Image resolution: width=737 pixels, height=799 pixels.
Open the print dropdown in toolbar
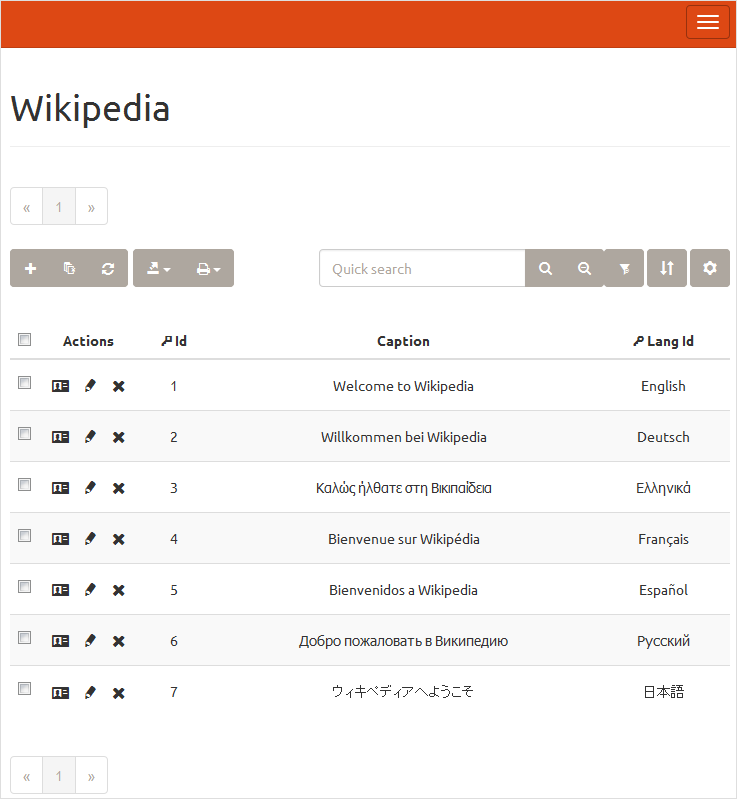coord(208,268)
